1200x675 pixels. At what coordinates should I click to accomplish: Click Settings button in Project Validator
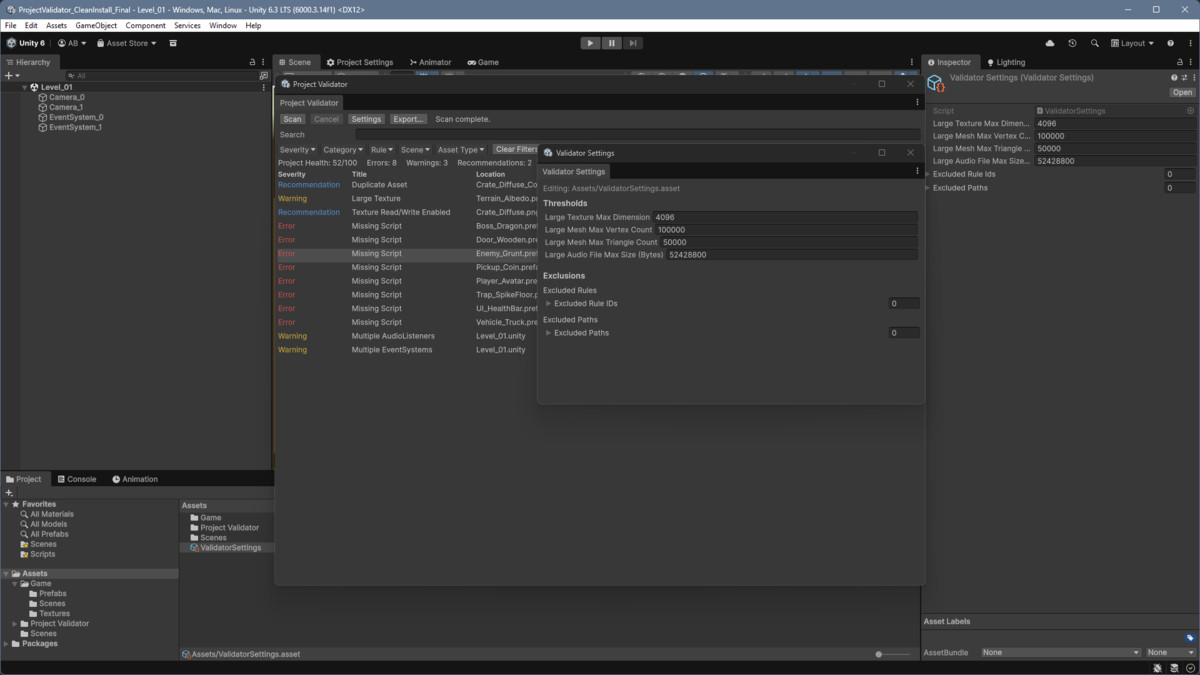click(366, 119)
